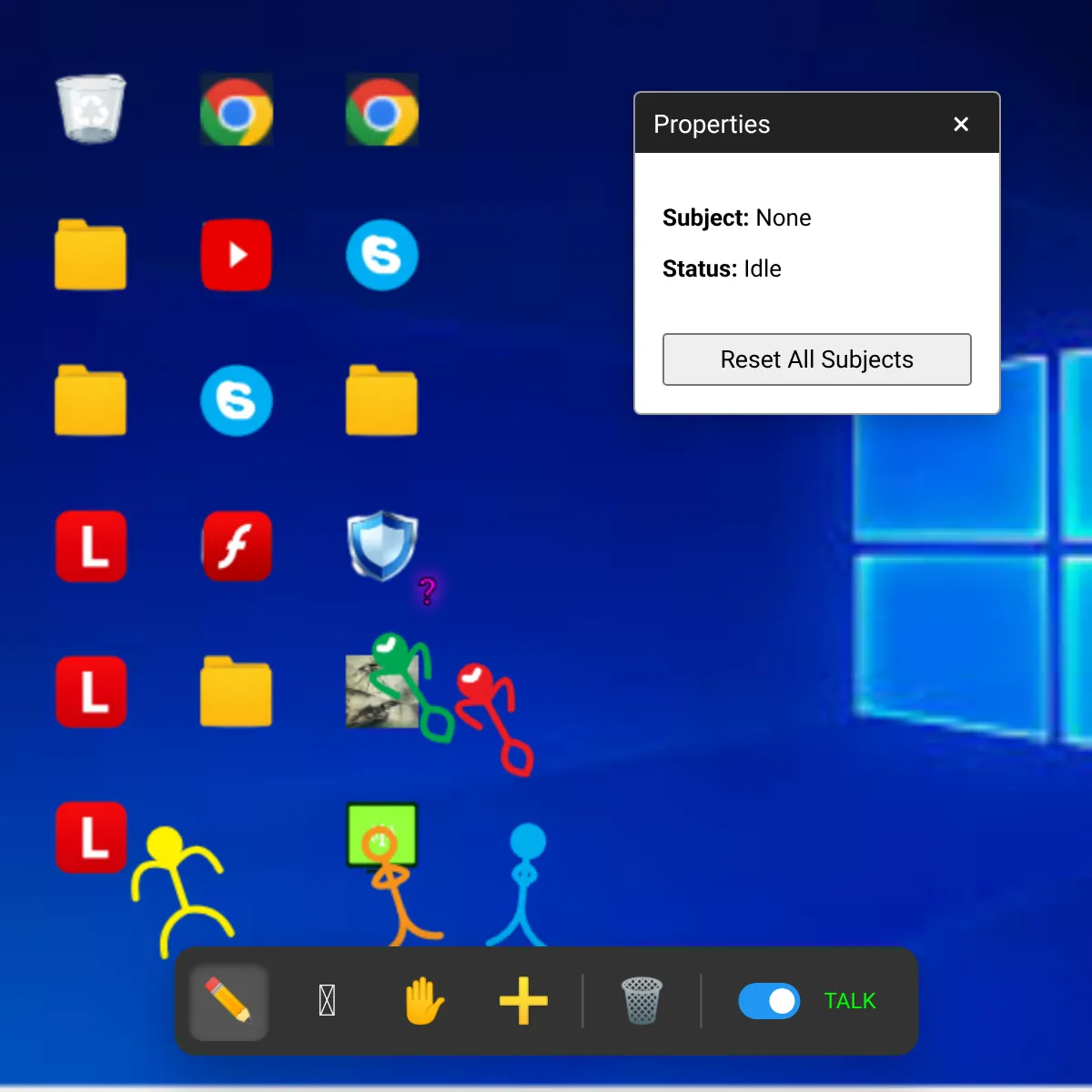Close the Properties panel

point(961,124)
